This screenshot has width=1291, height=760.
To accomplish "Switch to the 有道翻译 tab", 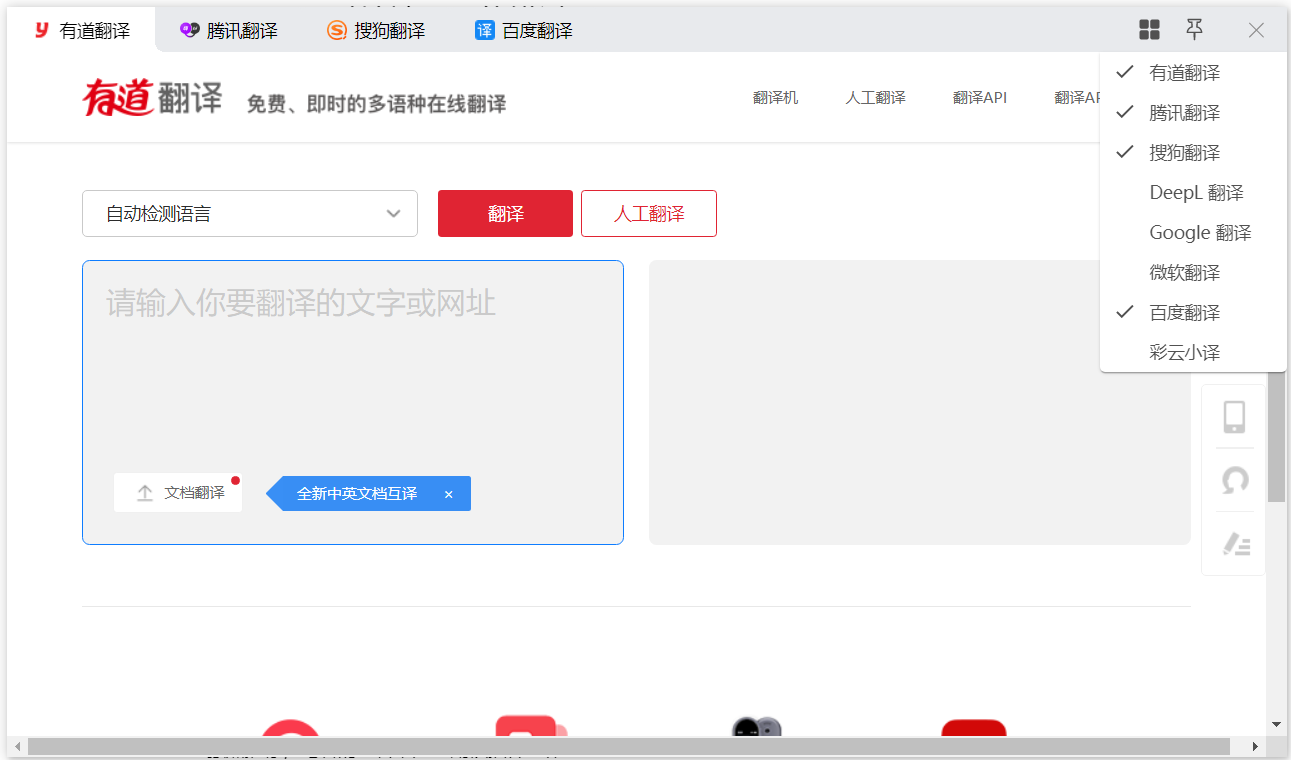I will pos(82,31).
